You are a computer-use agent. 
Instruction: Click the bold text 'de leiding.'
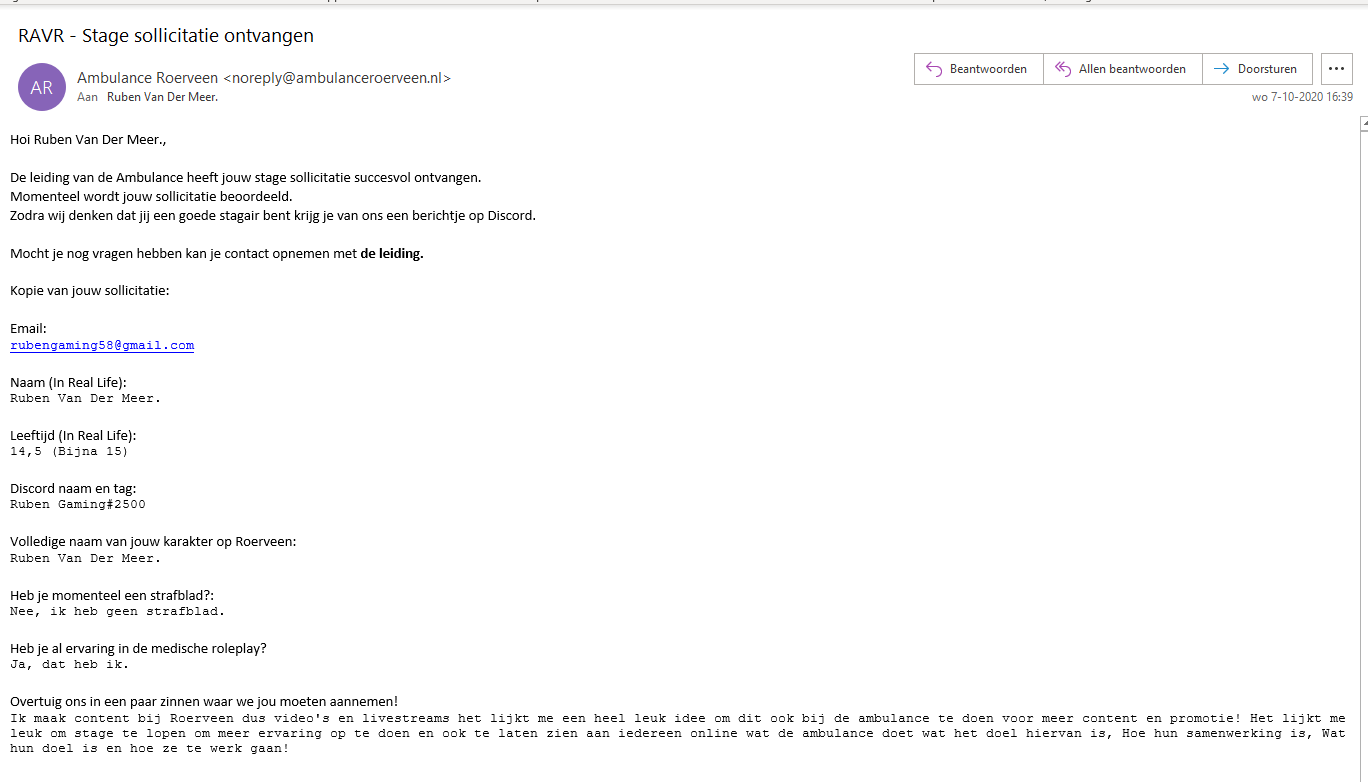coord(392,253)
